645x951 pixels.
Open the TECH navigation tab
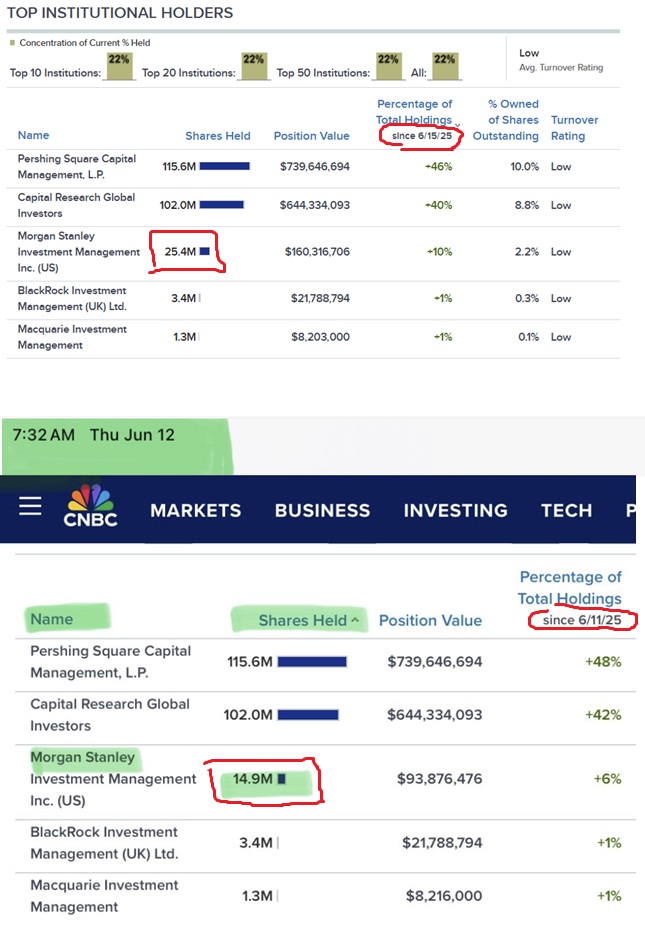point(566,510)
